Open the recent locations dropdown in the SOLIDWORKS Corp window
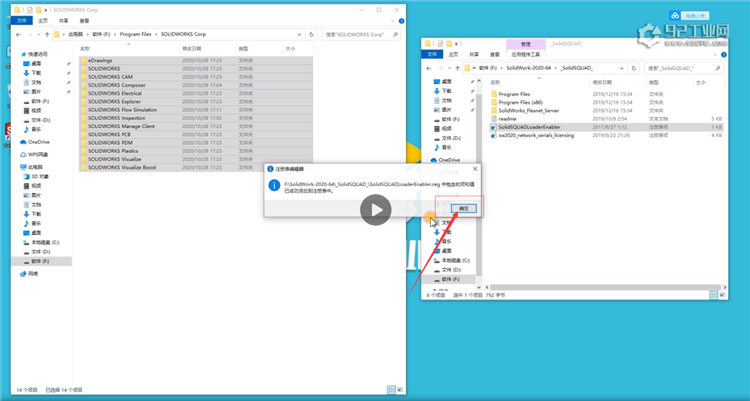This screenshot has width=750, height=401. coord(38,34)
